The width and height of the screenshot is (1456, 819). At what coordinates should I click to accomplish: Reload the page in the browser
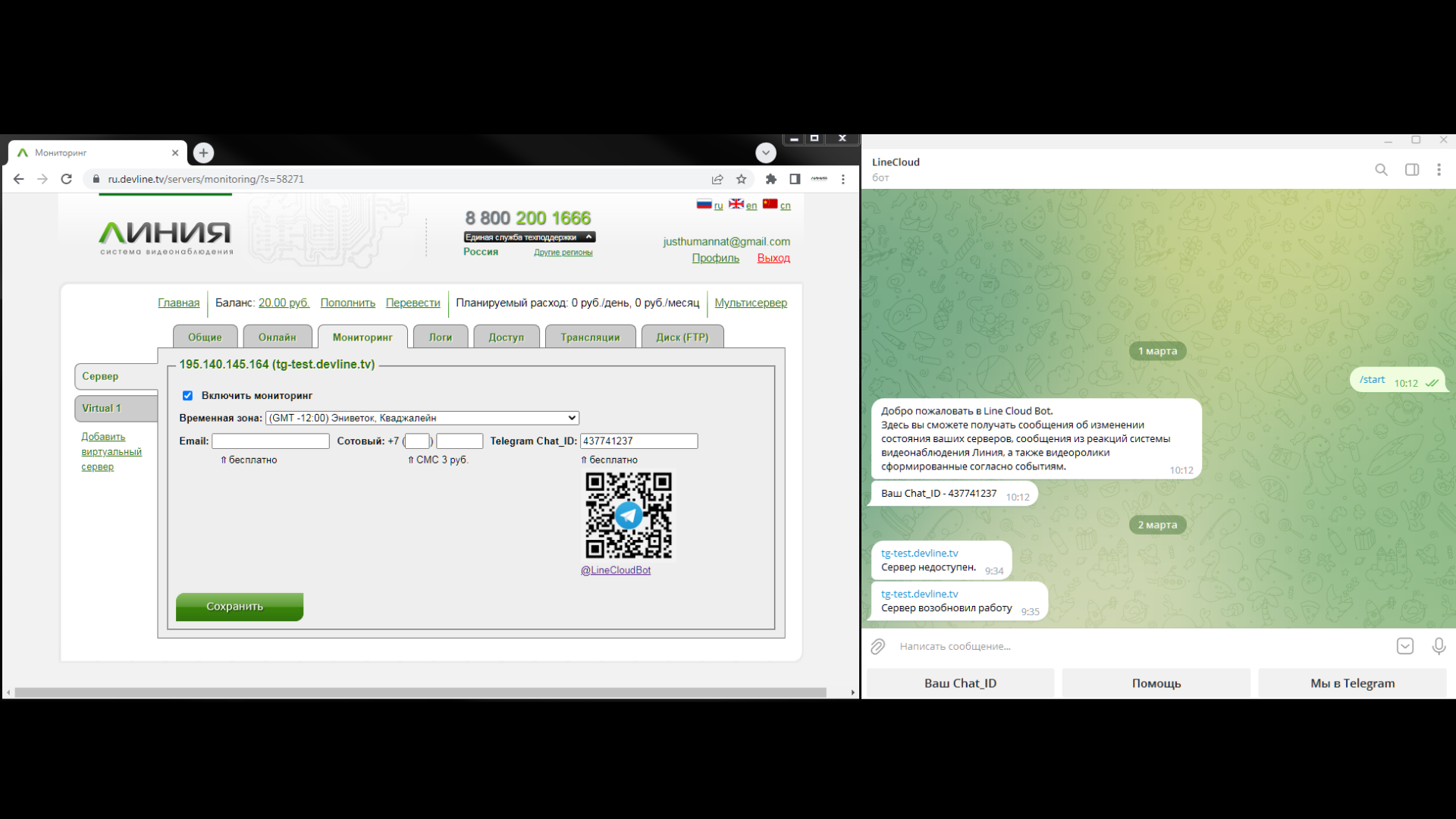[x=67, y=180]
